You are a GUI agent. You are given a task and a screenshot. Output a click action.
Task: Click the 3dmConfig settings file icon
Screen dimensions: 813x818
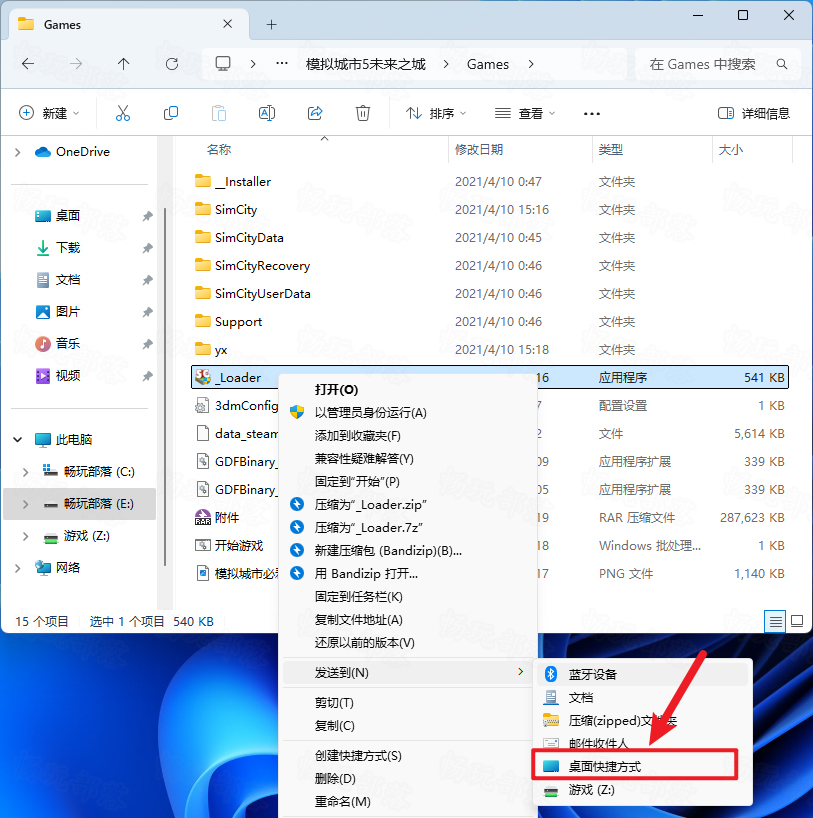(x=202, y=405)
